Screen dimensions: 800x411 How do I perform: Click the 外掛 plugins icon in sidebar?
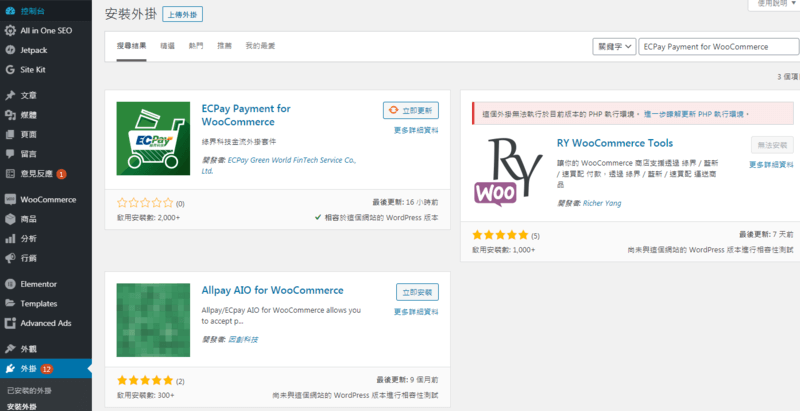9,370
